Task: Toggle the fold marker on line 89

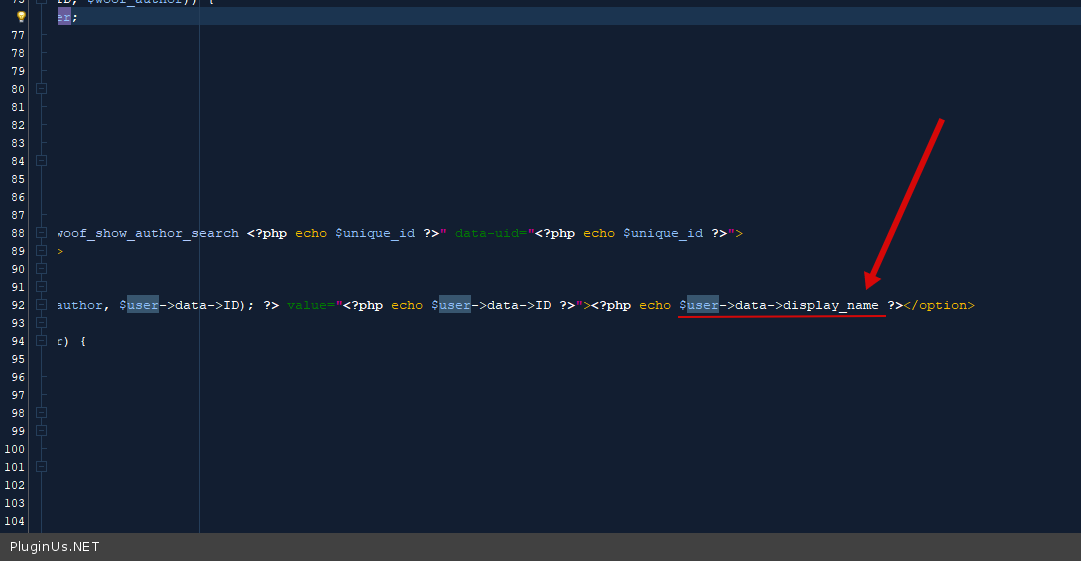Action: point(41,251)
